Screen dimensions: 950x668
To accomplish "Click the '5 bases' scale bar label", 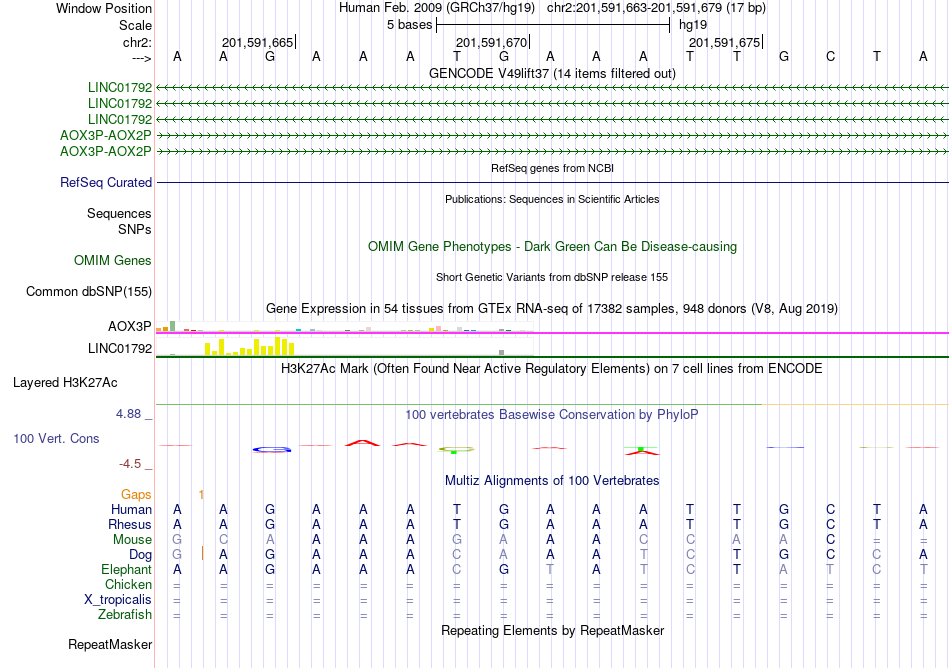I will pos(410,25).
